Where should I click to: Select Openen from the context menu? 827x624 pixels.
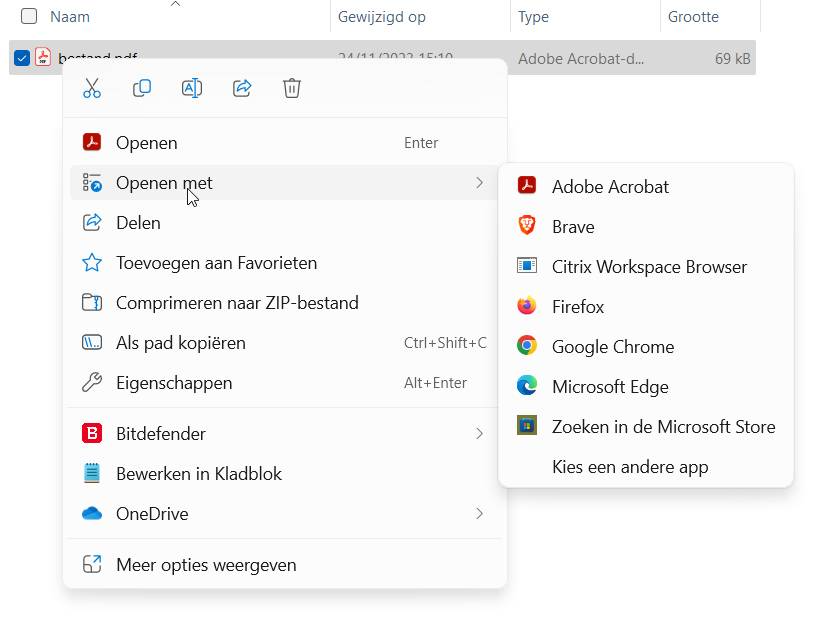pyautogui.click(x=285, y=142)
